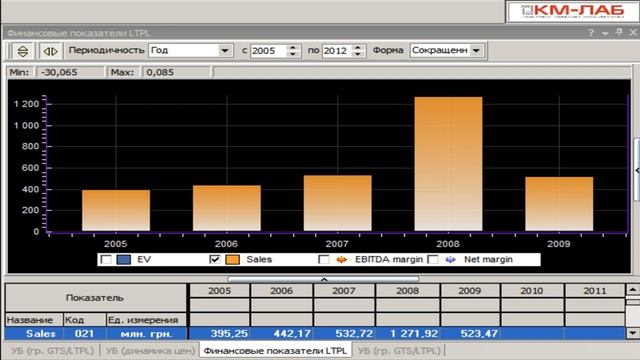
Task: Open the Форма dropdown showing Сокращенн
Action: coord(476,51)
